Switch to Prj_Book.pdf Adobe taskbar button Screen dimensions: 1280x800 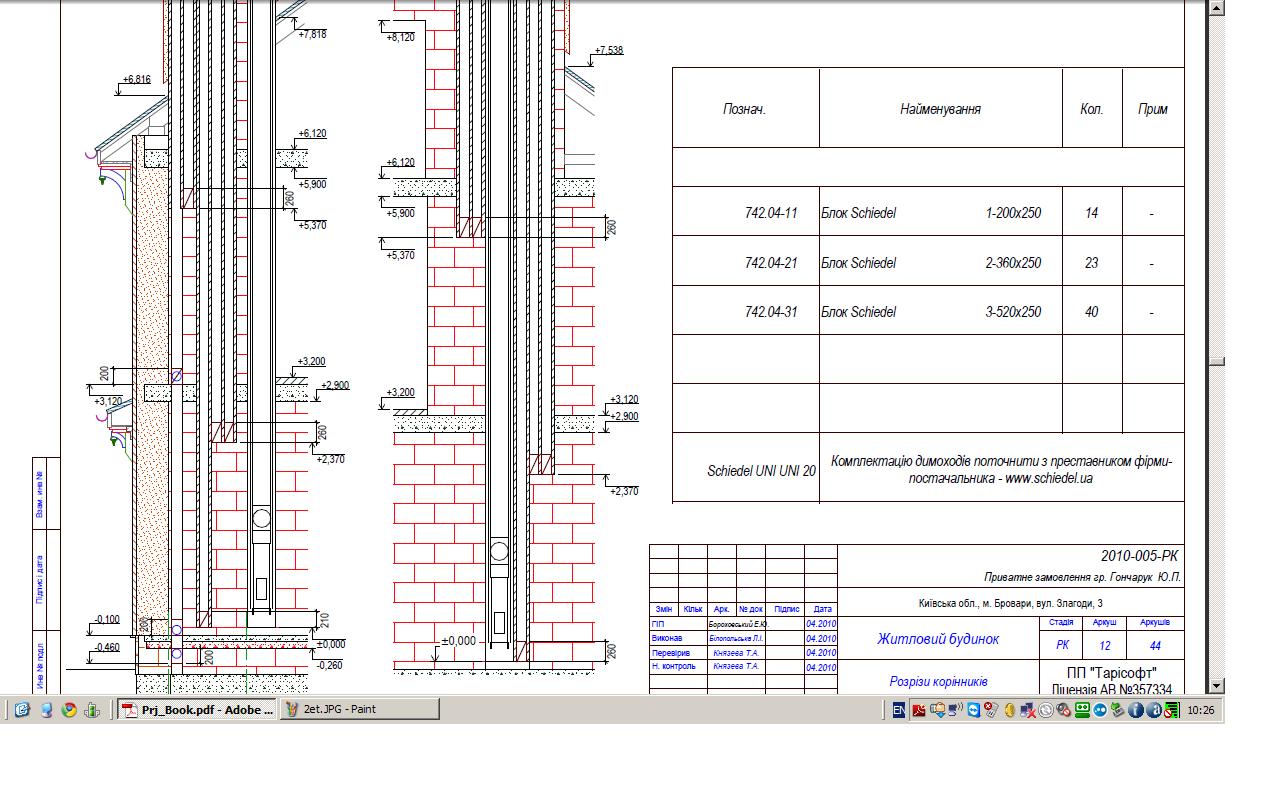coord(198,710)
